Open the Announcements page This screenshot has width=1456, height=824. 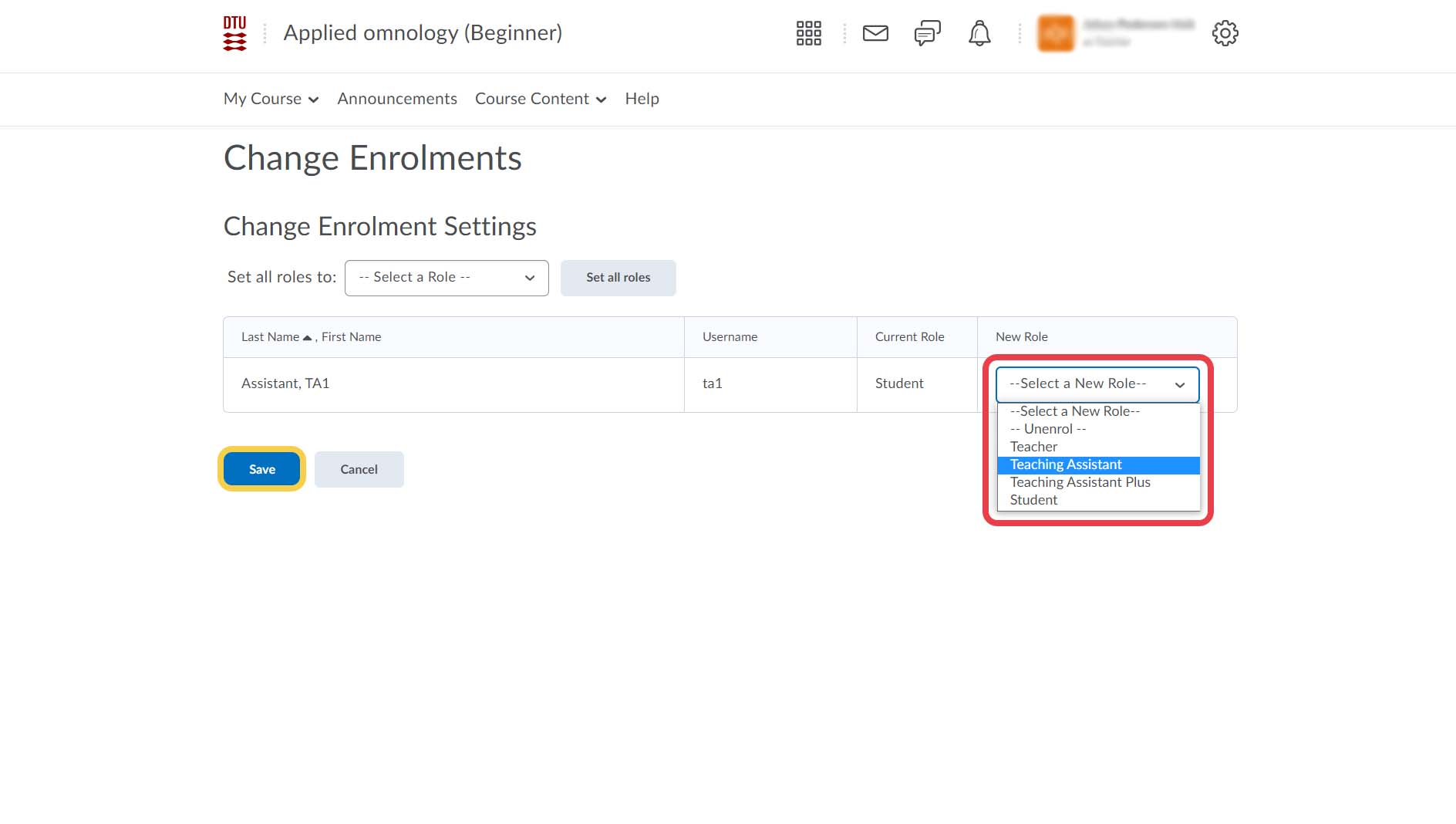coord(397,99)
